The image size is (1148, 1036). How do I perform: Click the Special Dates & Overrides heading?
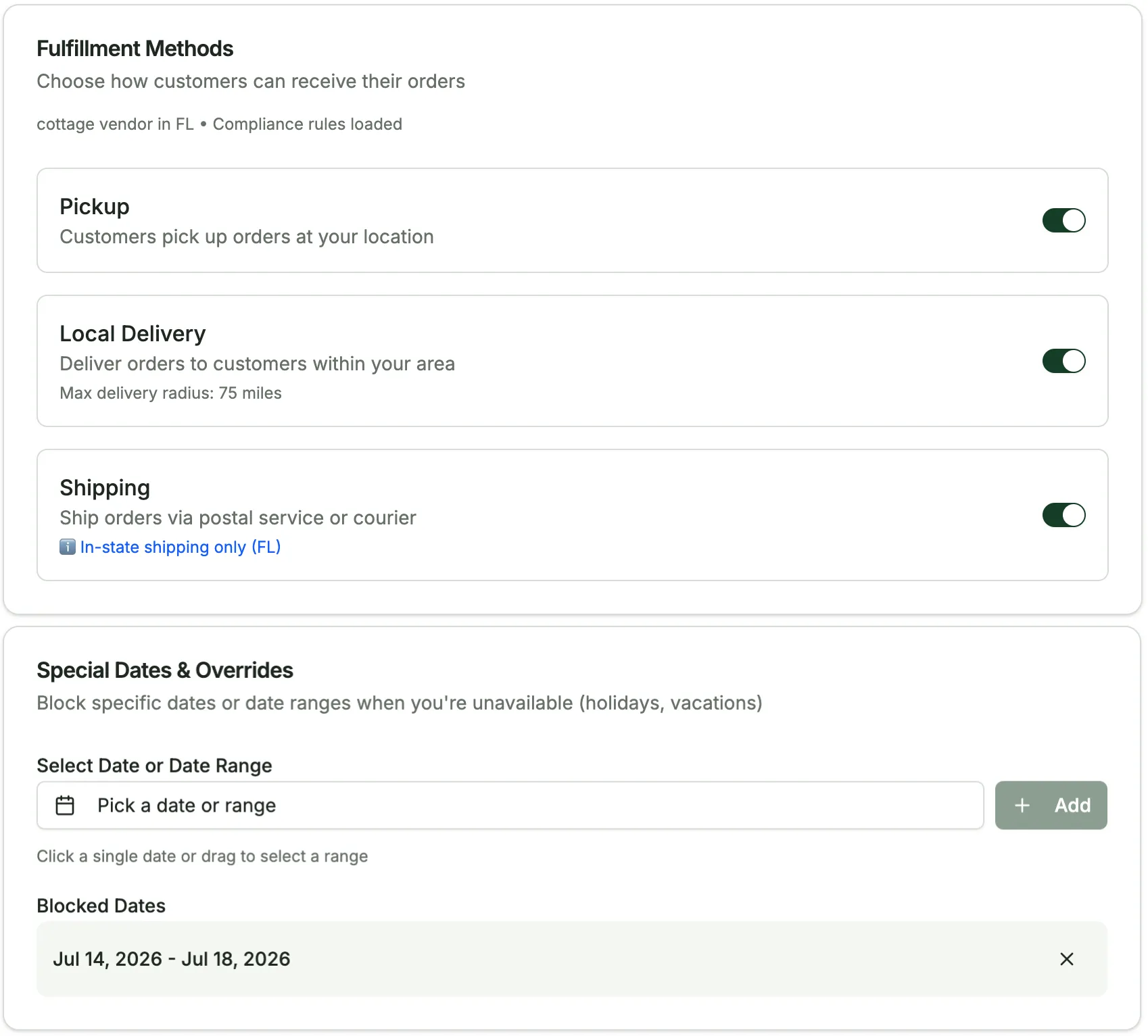pos(165,670)
